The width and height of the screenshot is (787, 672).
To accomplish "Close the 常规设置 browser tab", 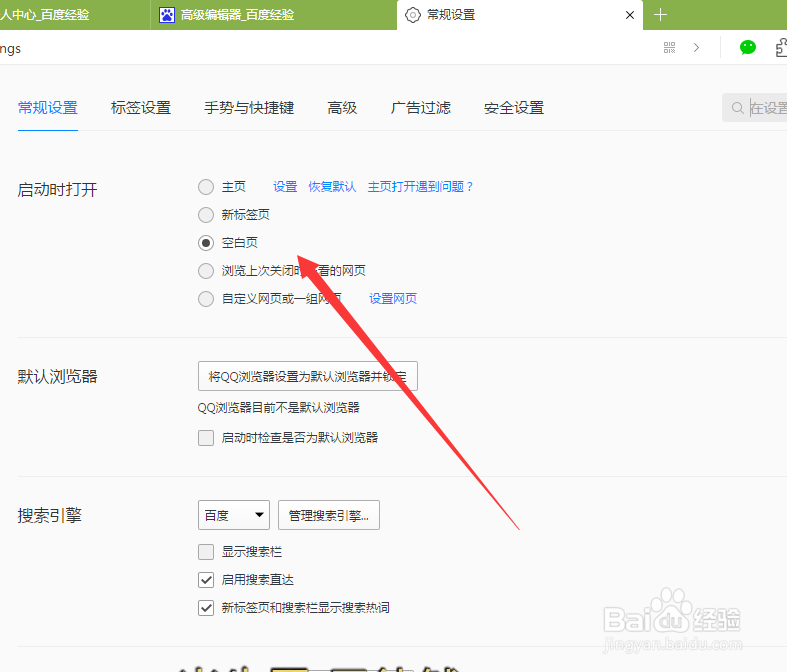I will (x=630, y=15).
